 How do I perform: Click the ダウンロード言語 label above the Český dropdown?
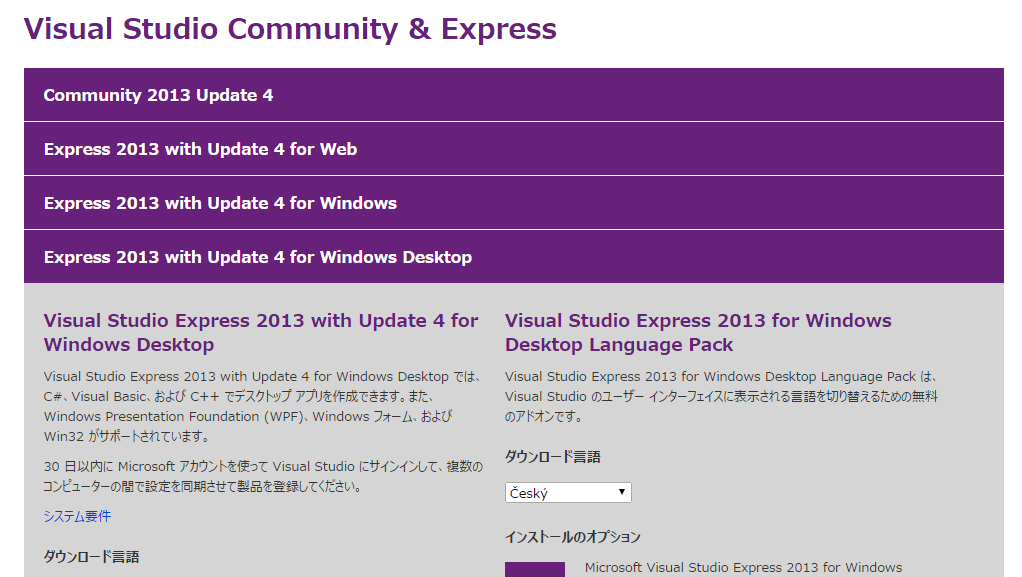click(x=552, y=456)
